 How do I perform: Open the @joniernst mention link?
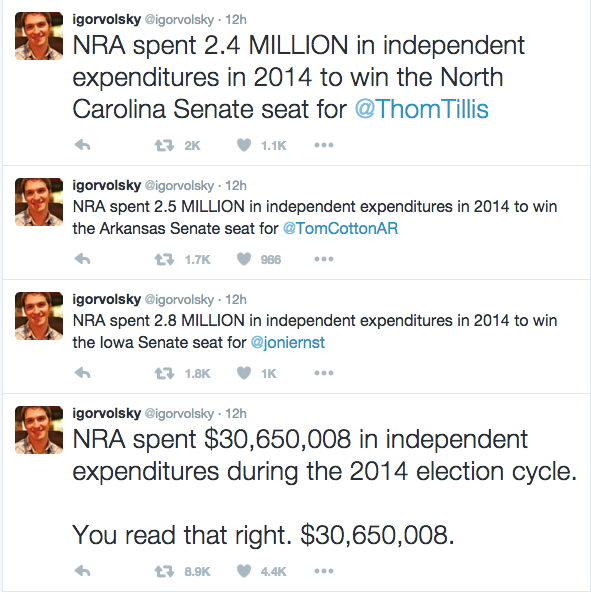pyautogui.click(x=288, y=342)
